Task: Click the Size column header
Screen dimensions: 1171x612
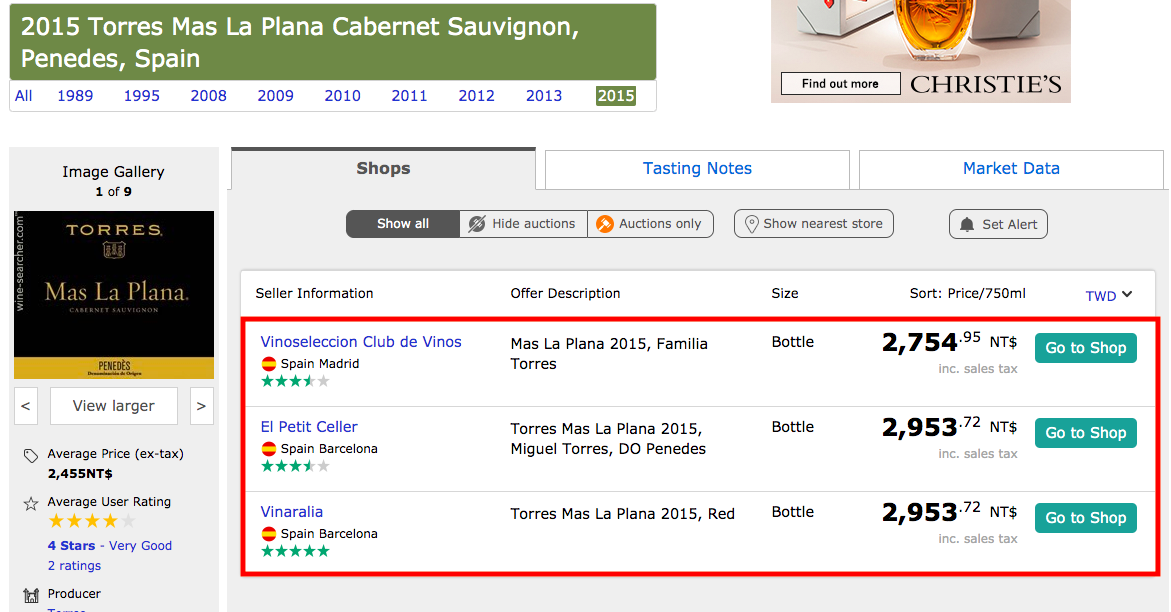Action: pos(785,294)
